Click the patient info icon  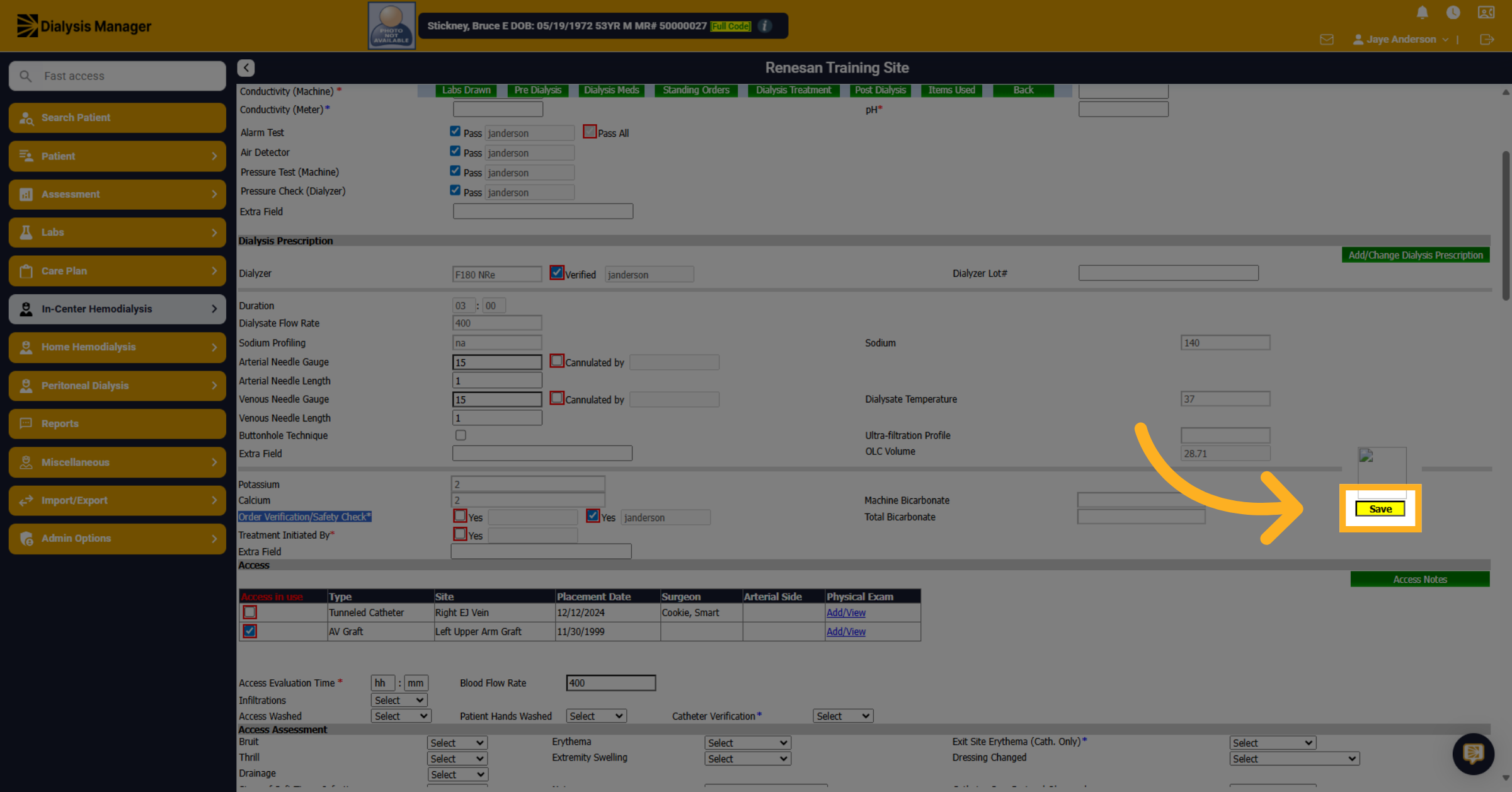(765, 26)
